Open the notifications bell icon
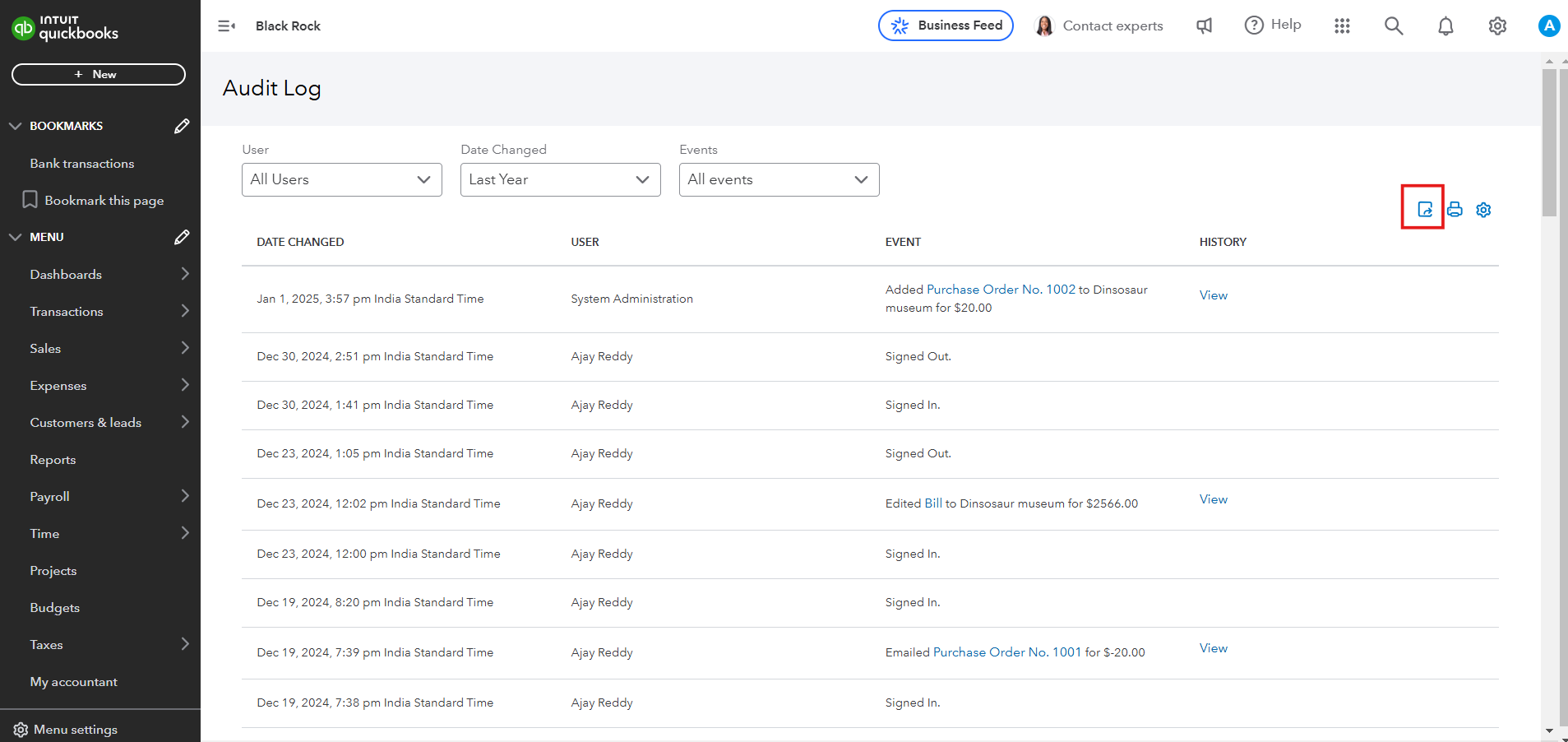The width and height of the screenshot is (1568, 742). pos(1445,26)
